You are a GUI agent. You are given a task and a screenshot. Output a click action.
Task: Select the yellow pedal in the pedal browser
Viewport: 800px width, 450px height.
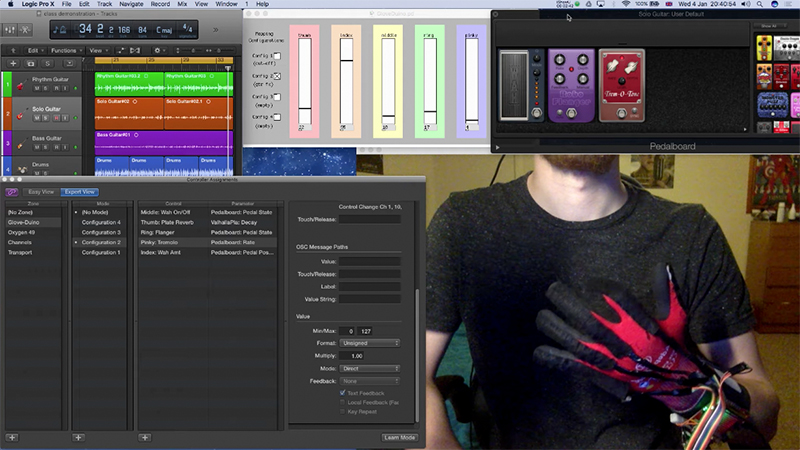click(x=764, y=48)
